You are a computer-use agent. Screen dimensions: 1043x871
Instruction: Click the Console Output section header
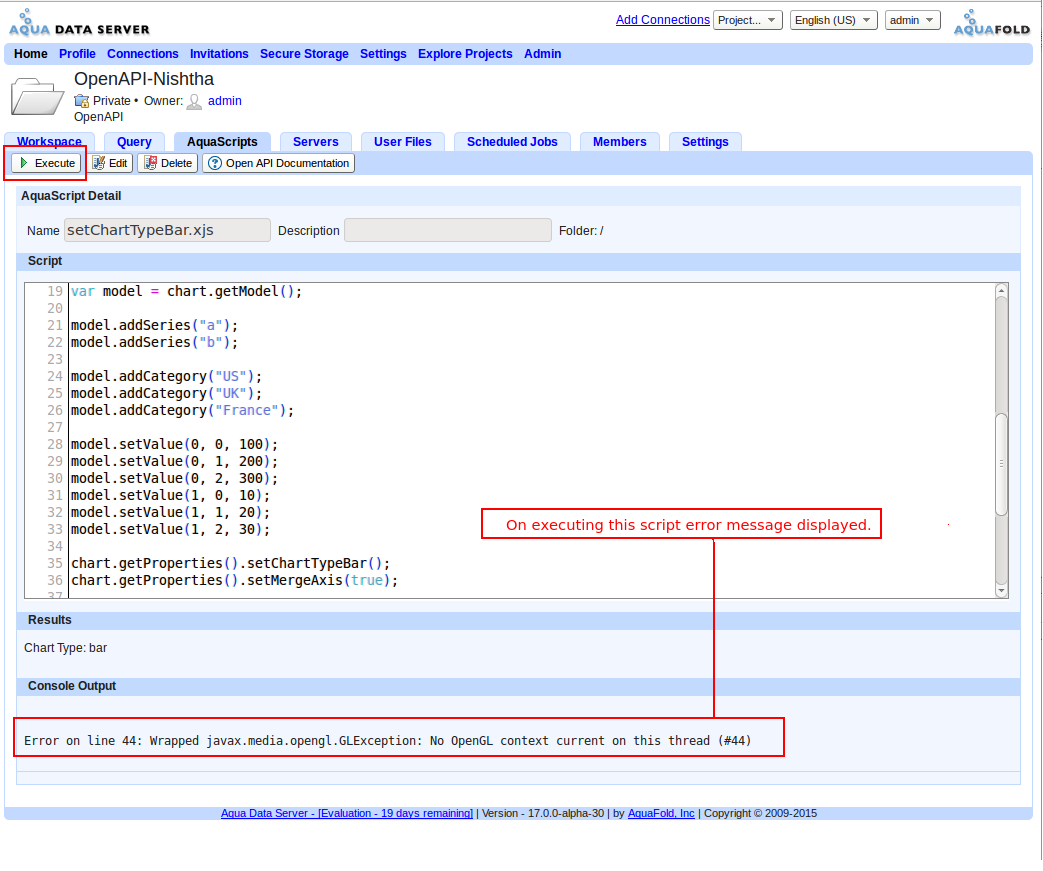(518, 686)
